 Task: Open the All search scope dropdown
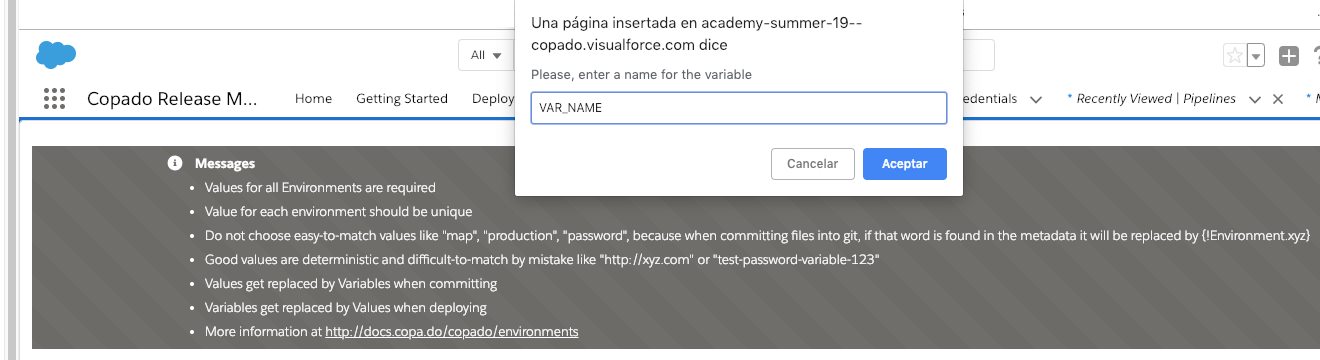click(x=486, y=55)
